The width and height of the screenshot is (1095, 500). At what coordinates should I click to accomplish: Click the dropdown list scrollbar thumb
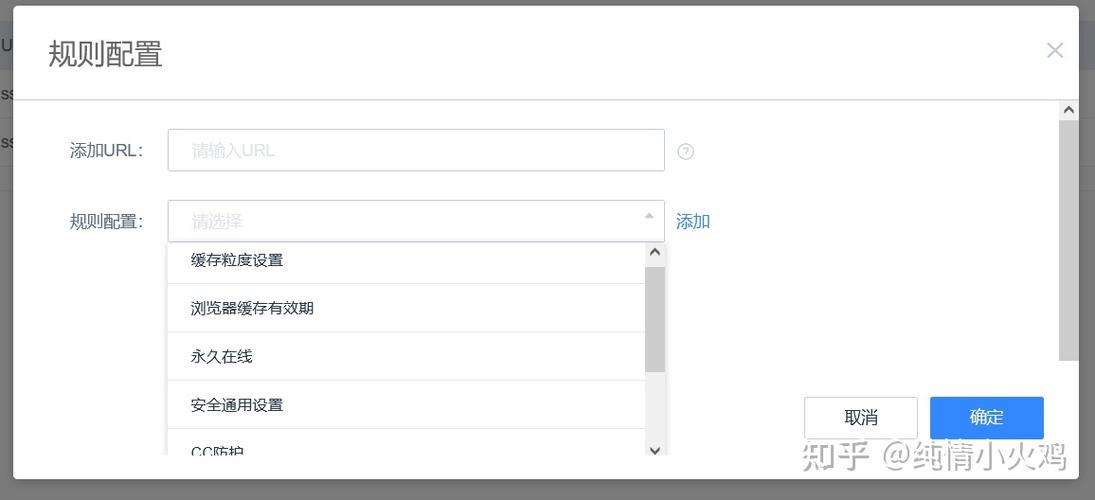pyautogui.click(x=655, y=319)
